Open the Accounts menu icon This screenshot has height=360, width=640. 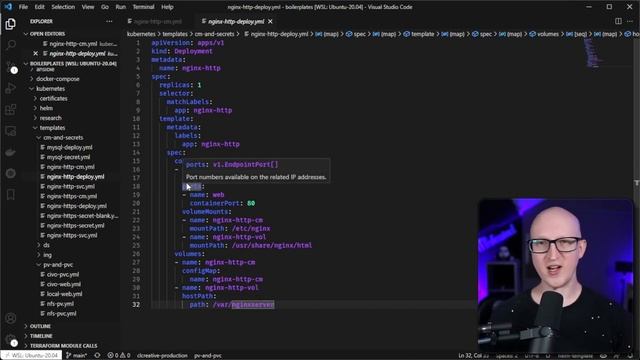pos(11,318)
